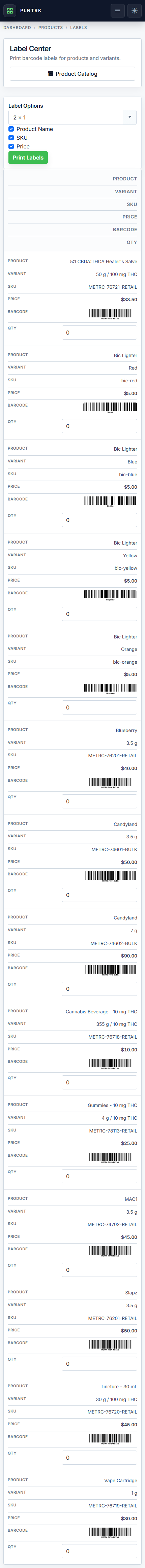The height and width of the screenshot is (1568, 145).
Task: Click the Candyland 7 g quantity input
Action: click(99, 988)
